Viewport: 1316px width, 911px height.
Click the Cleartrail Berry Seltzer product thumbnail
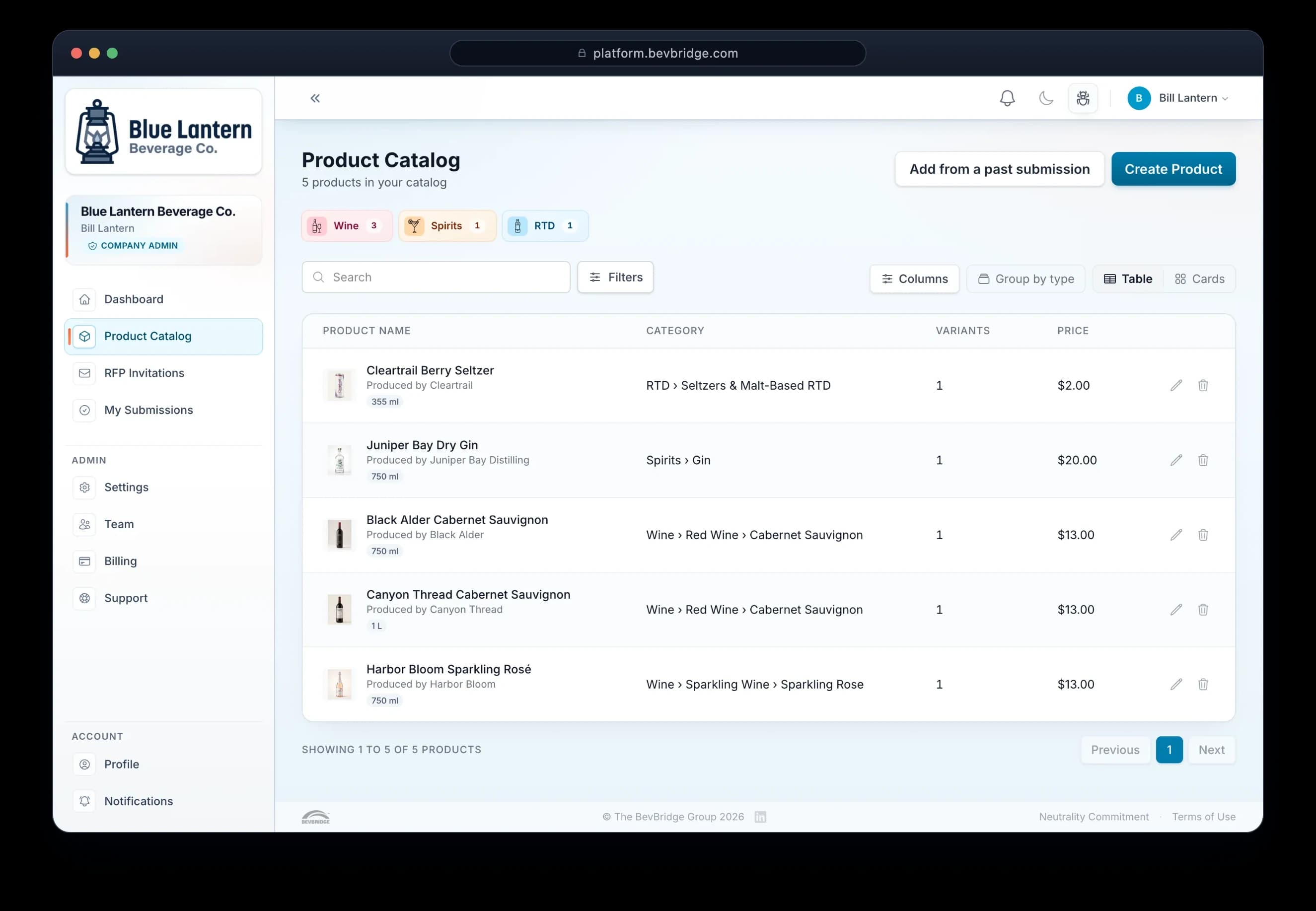point(339,385)
